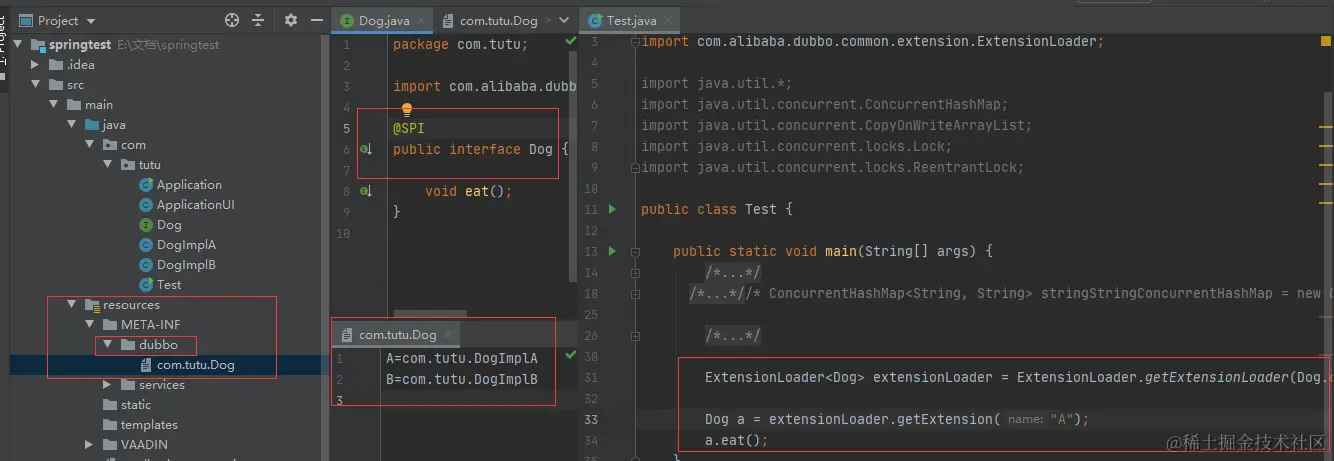1334x461 pixels.
Task: Click '@SPI' annotation in Dog.java
Action: coord(409,128)
